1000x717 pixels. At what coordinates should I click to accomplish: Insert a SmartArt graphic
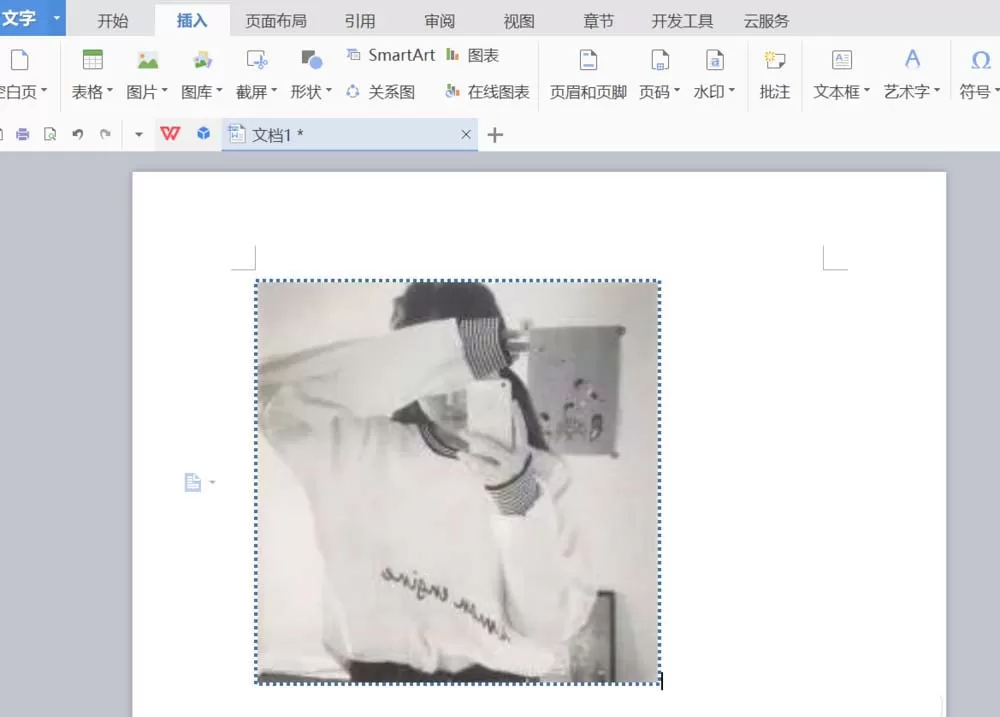tap(390, 55)
